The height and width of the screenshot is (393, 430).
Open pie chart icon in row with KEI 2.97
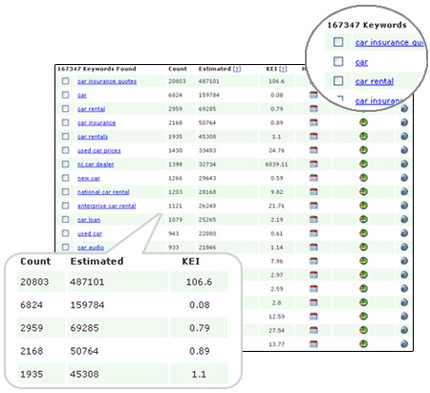pos(363,275)
